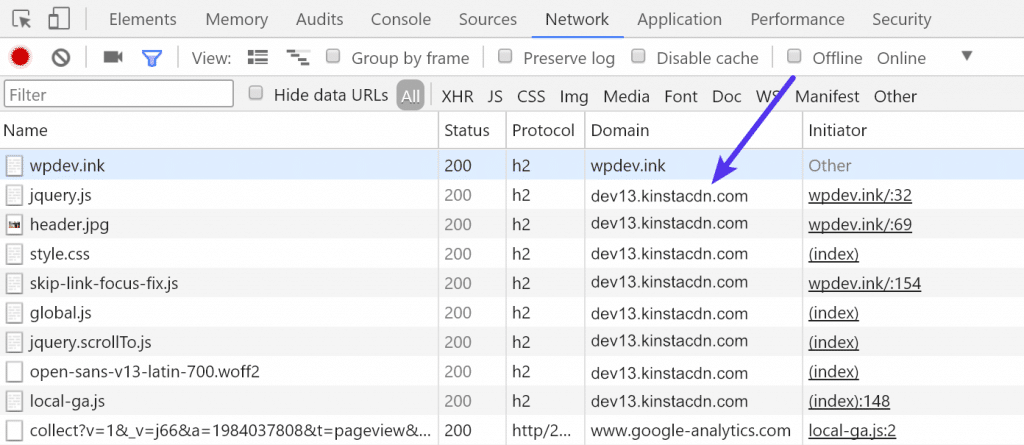This screenshot has height=445, width=1024.
Task: Select the All filter button
Action: (x=410, y=96)
